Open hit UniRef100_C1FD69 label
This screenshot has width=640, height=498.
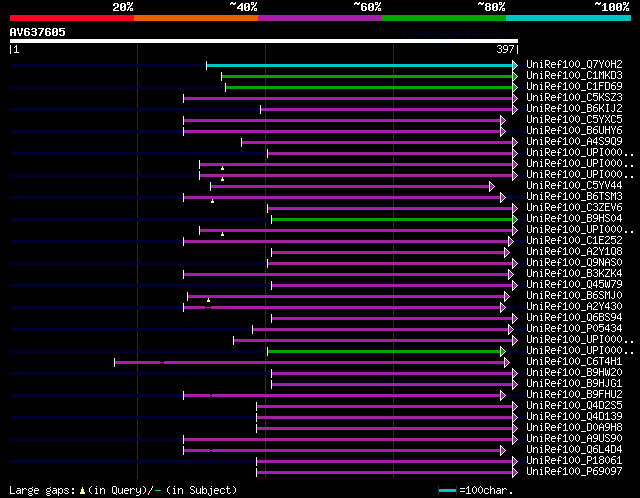[x=574, y=87]
